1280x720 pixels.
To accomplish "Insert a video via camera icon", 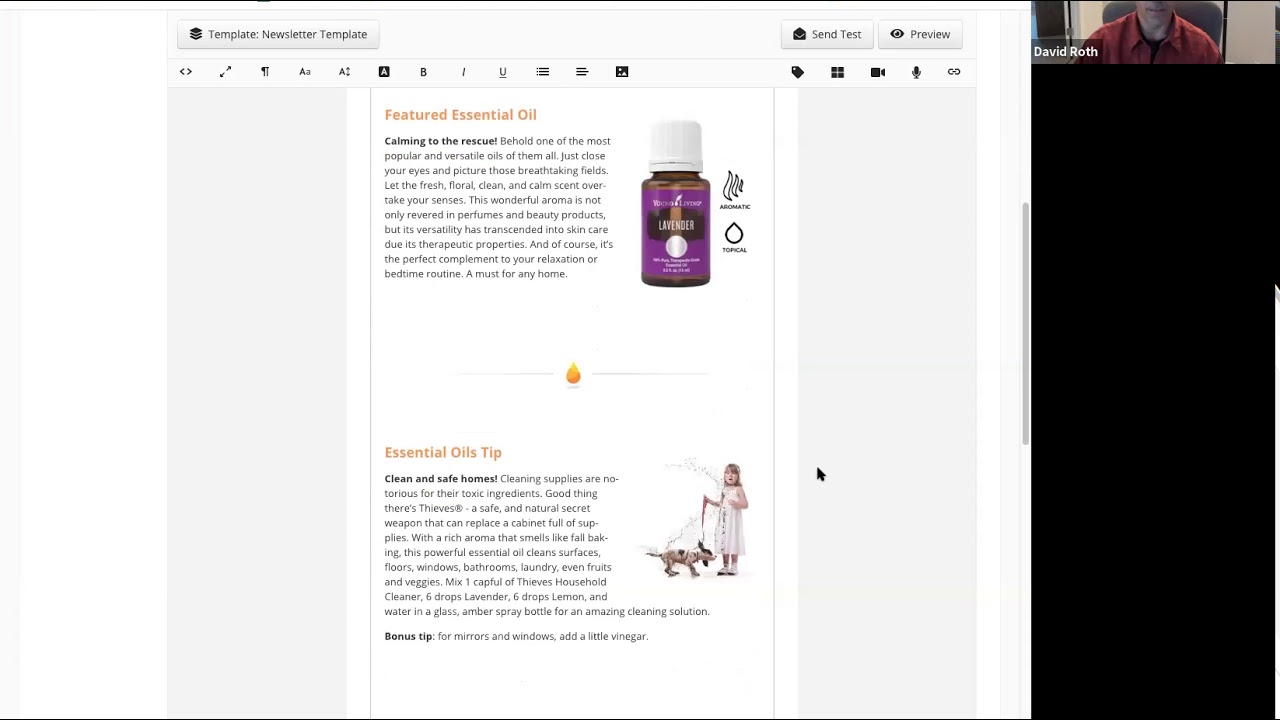I will click(x=878, y=72).
